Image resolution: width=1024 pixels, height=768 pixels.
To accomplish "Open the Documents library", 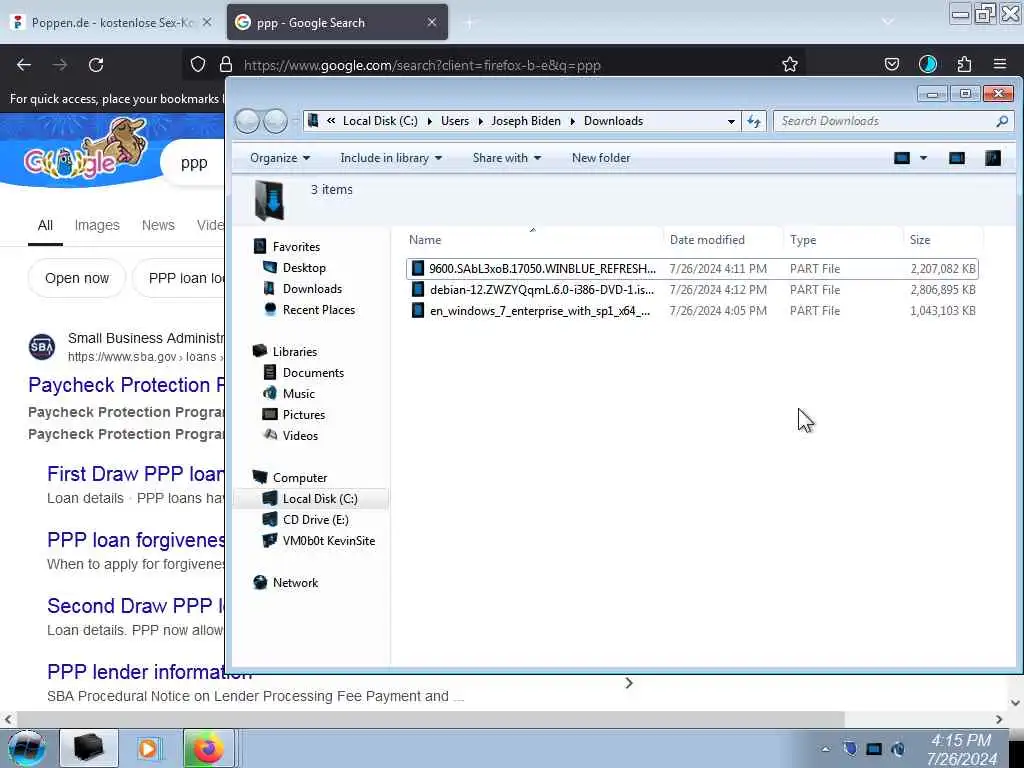I will (313, 373).
